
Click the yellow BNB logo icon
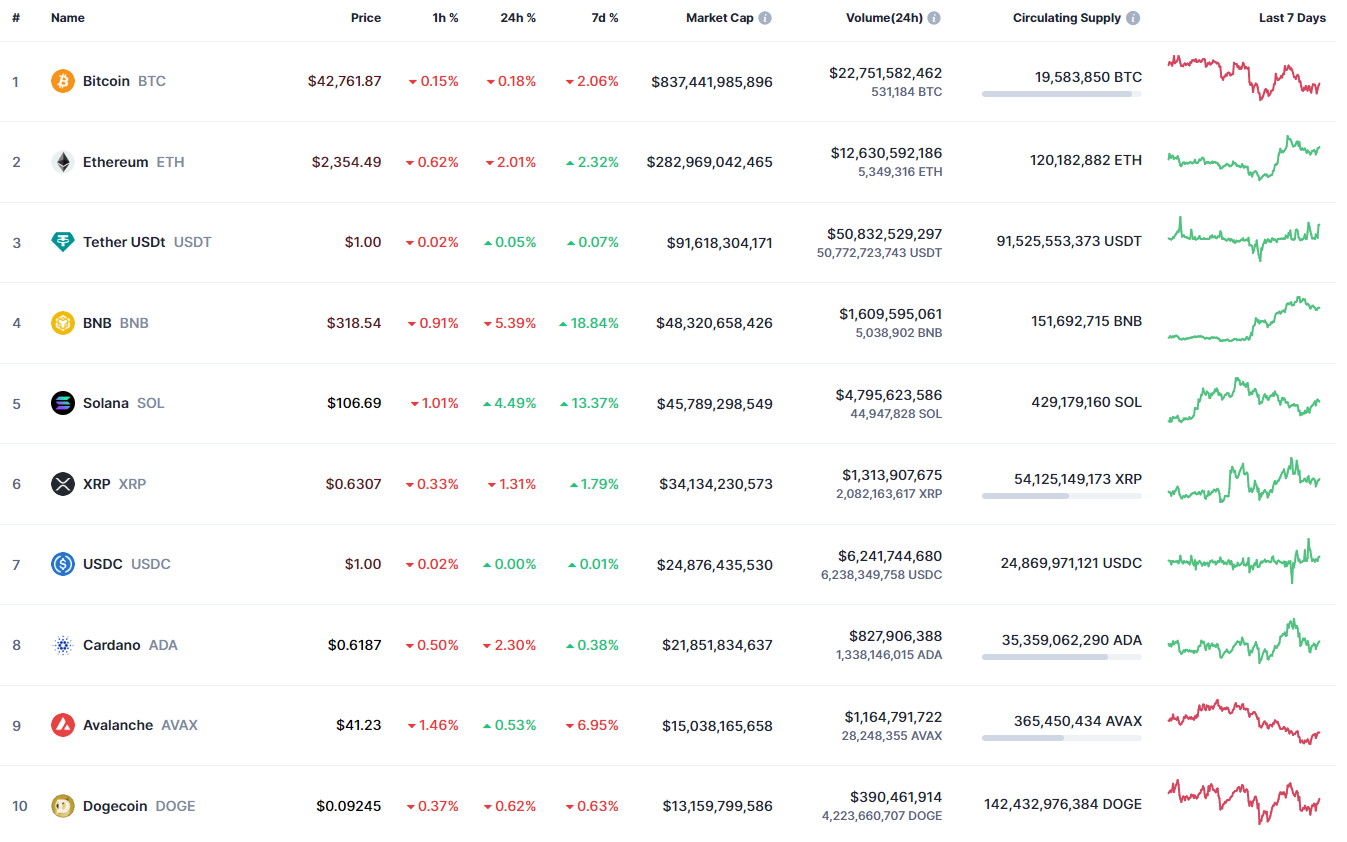click(63, 323)
